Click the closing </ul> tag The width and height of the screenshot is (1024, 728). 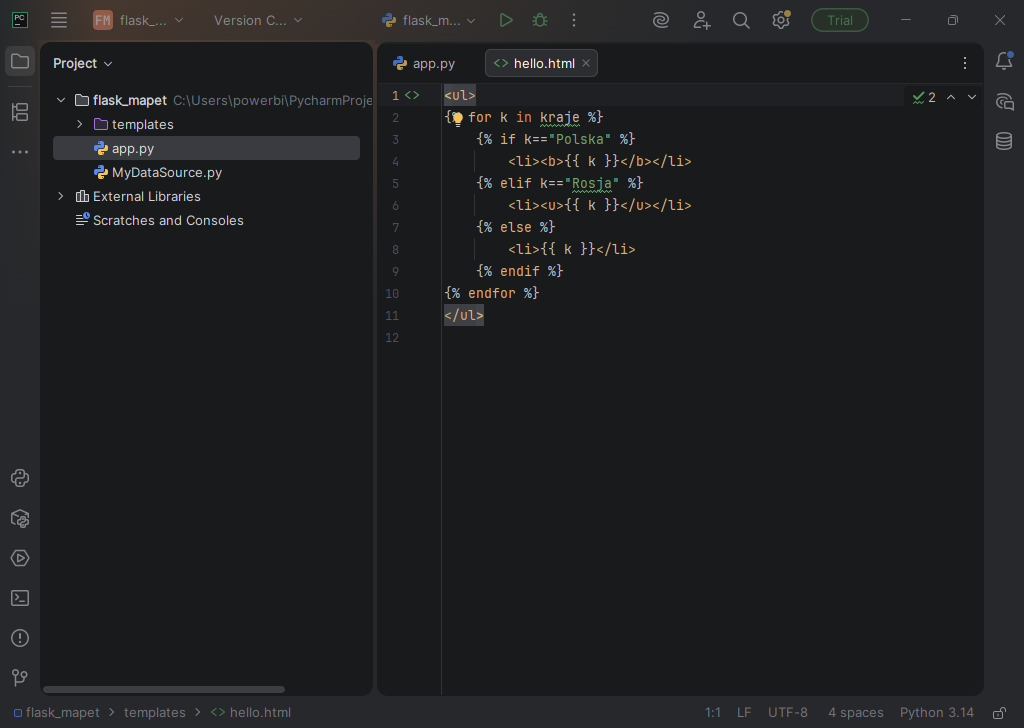coord(464,315)
